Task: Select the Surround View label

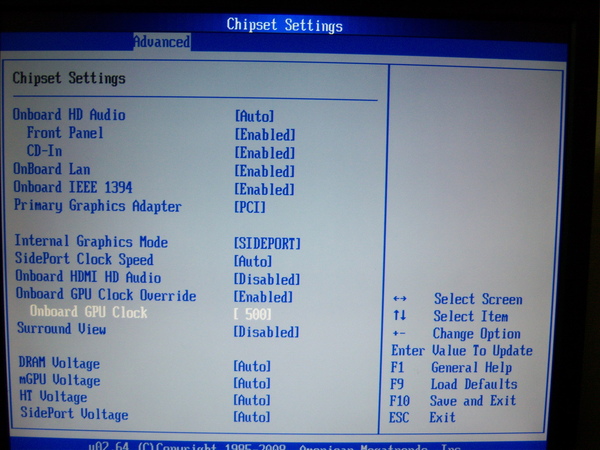Action: (62, 329)
